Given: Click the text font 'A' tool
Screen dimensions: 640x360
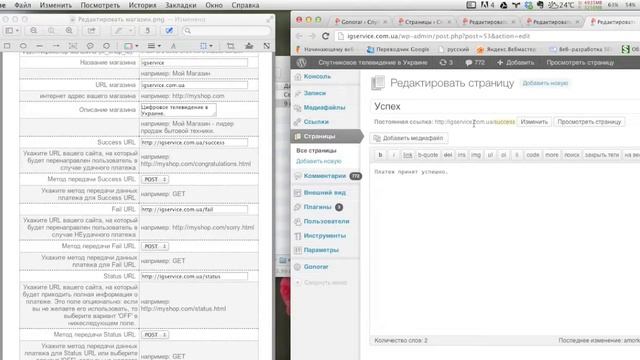Looking at the screenshot, I should (173, 46).
